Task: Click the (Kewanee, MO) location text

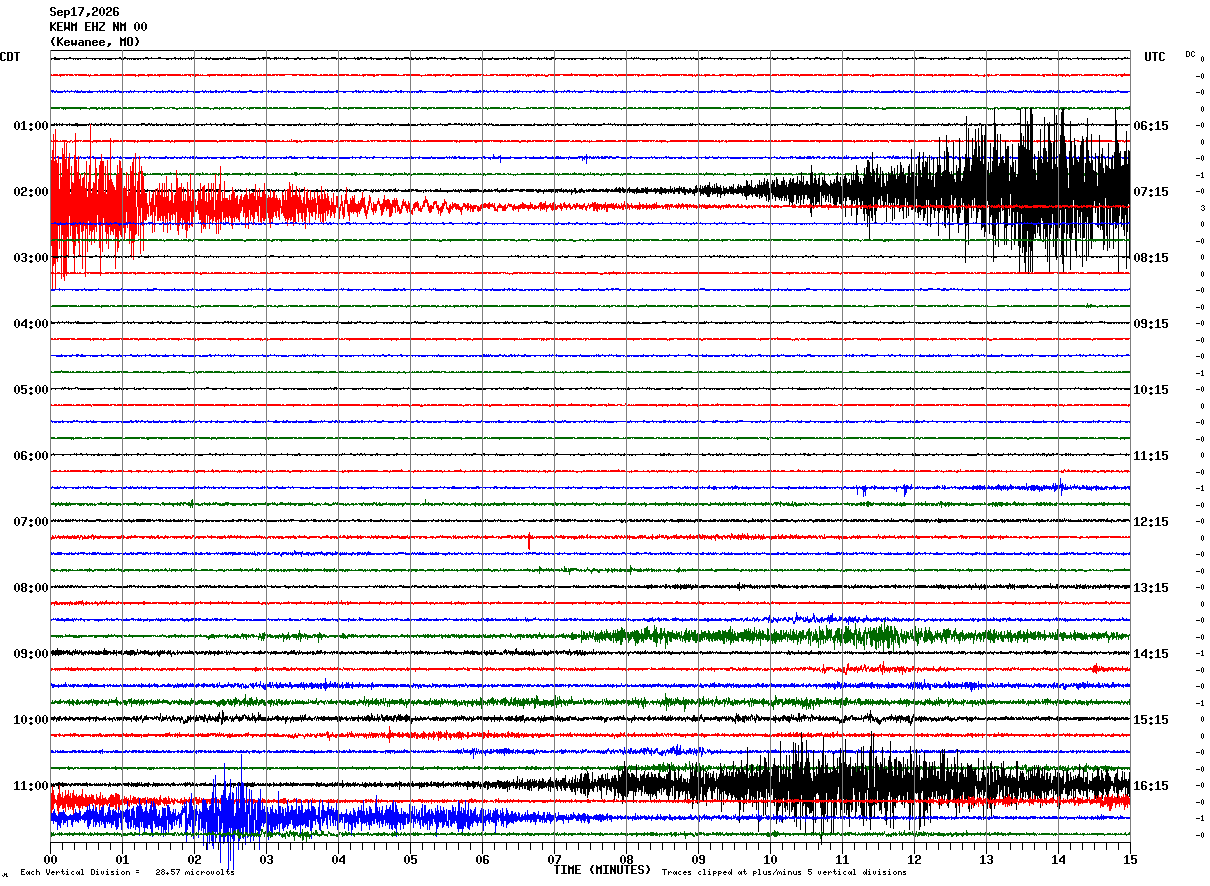Action: click(95, 42)
